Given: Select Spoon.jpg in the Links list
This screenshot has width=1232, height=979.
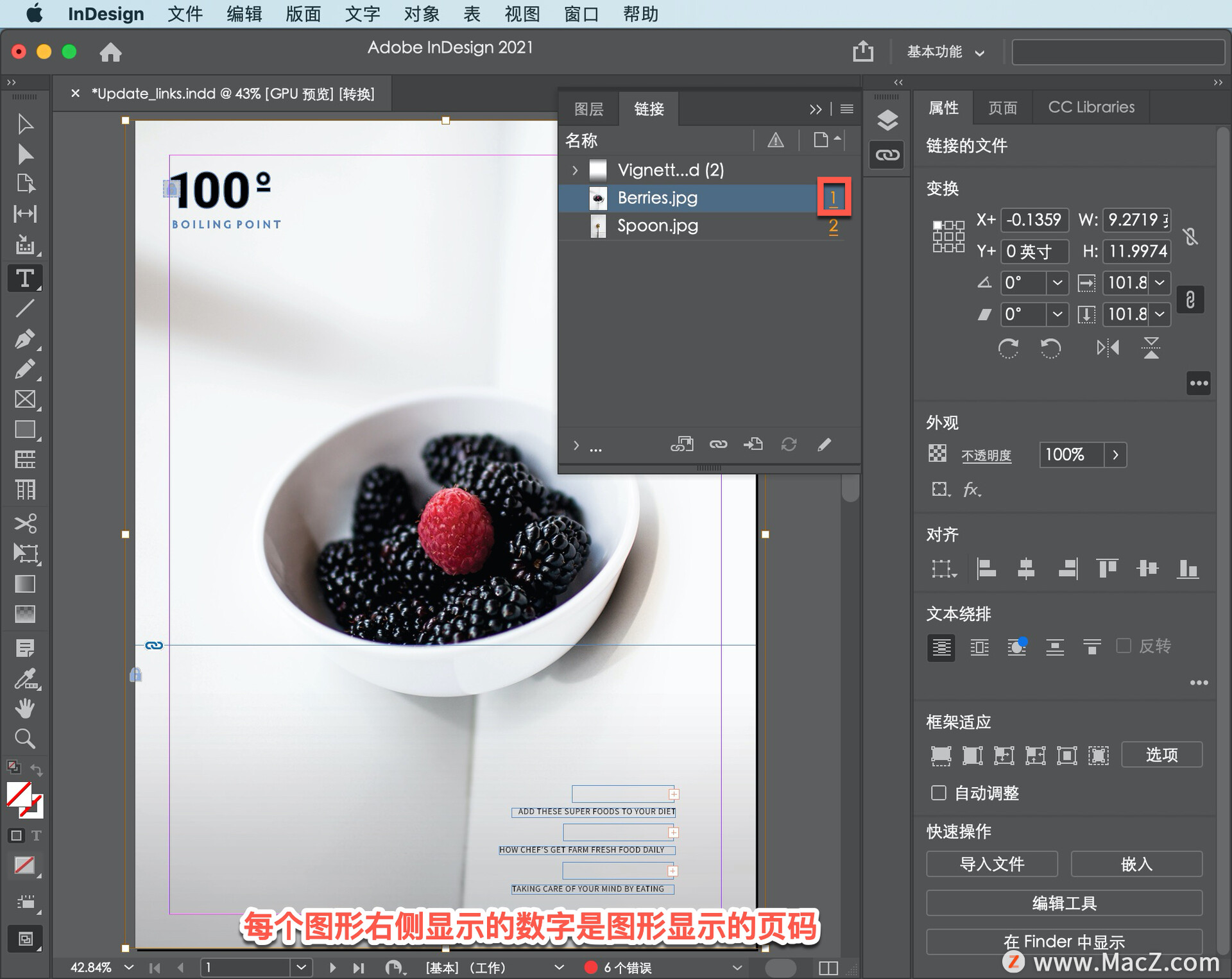Looking at the screenshot, I should pyautogui.click(x=658, y=226).
